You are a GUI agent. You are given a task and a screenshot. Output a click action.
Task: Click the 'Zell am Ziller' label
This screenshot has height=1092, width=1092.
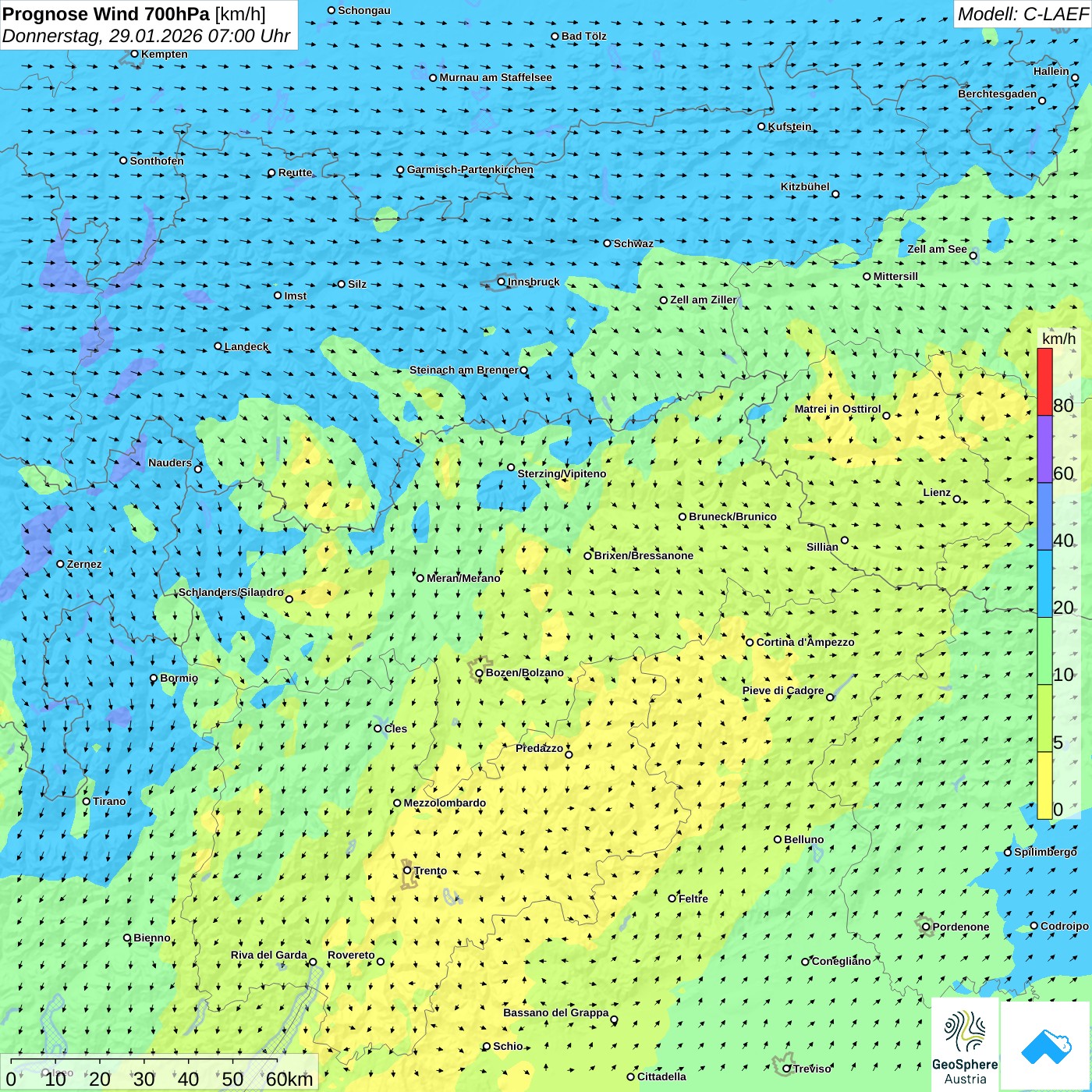point(703,300)
